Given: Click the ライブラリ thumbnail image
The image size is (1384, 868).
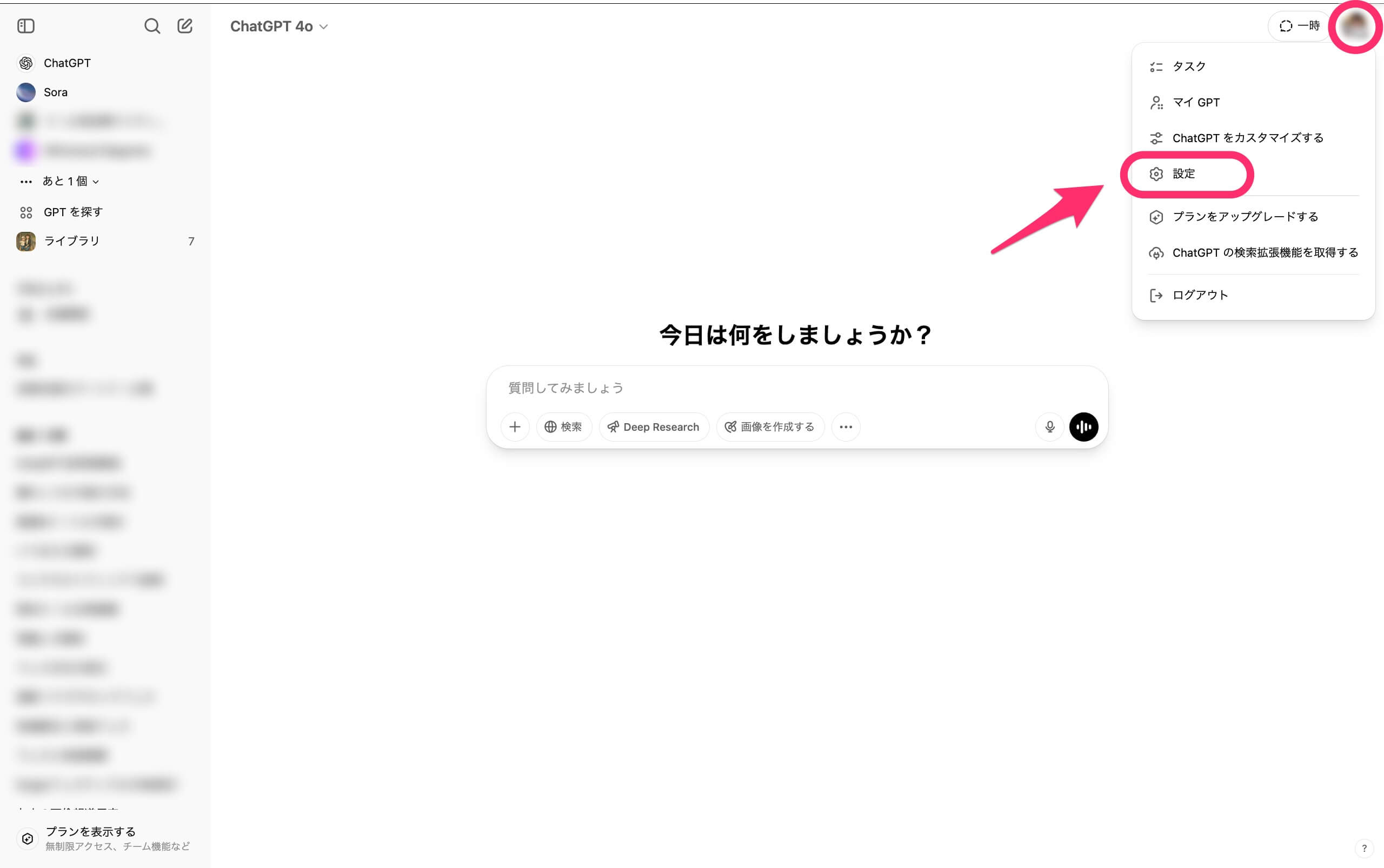Looking at the screenshot, I should pyautogui.click(x=26, y=242).
